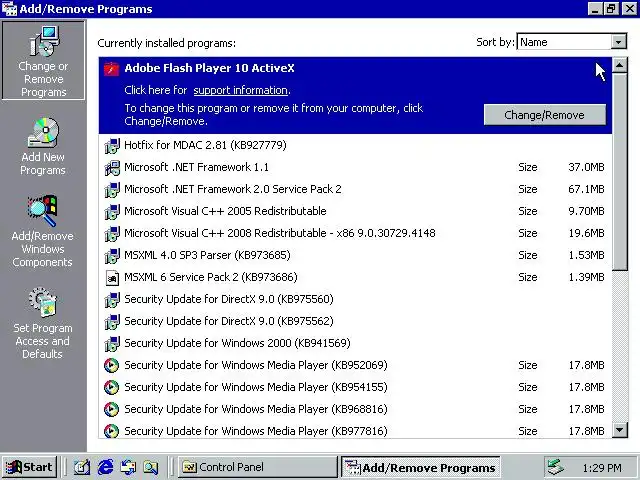Click the scrollbar up arrow
This screenshot has height=480, width=640.
tap(620, 65)
